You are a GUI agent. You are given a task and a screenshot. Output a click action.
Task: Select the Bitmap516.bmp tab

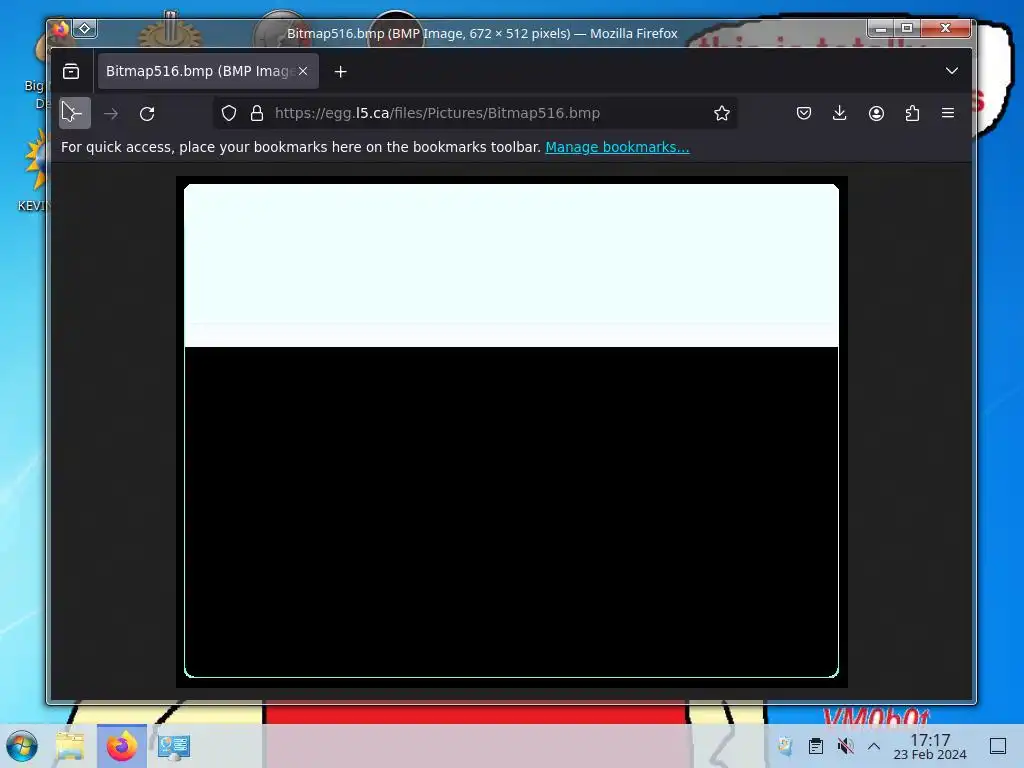click(x=208, y=71)
